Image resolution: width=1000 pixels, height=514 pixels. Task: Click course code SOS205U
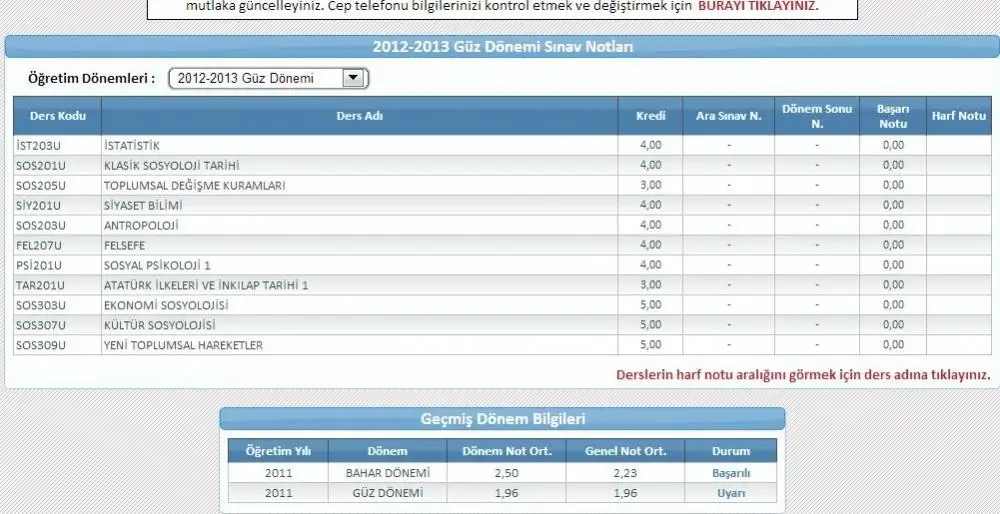pyautogui.click(x=41, y=186)
